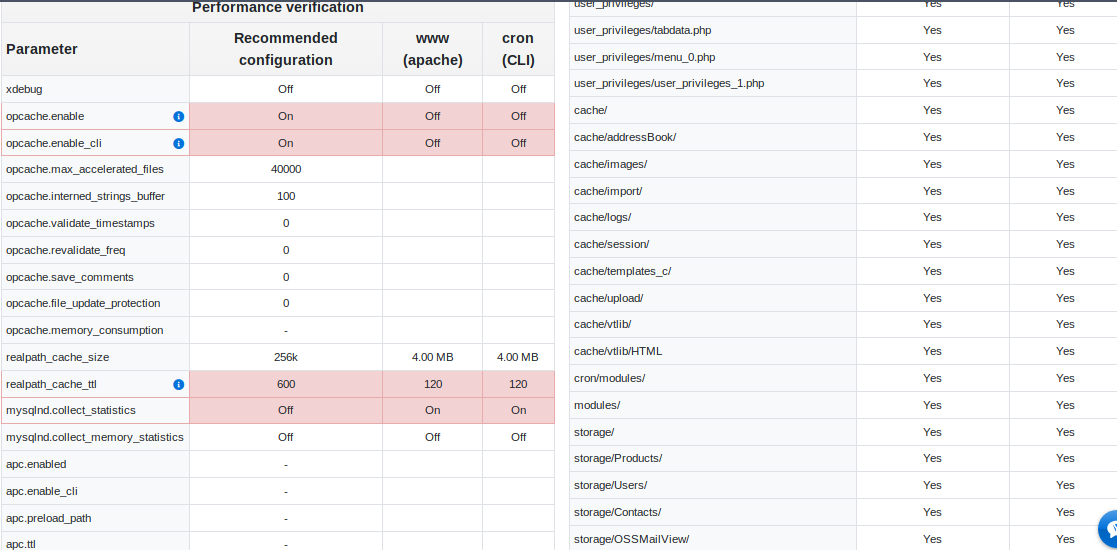This screenshot has height=550, width=1117.
Task: Click cache/session/ path
Action: [611, 244]
